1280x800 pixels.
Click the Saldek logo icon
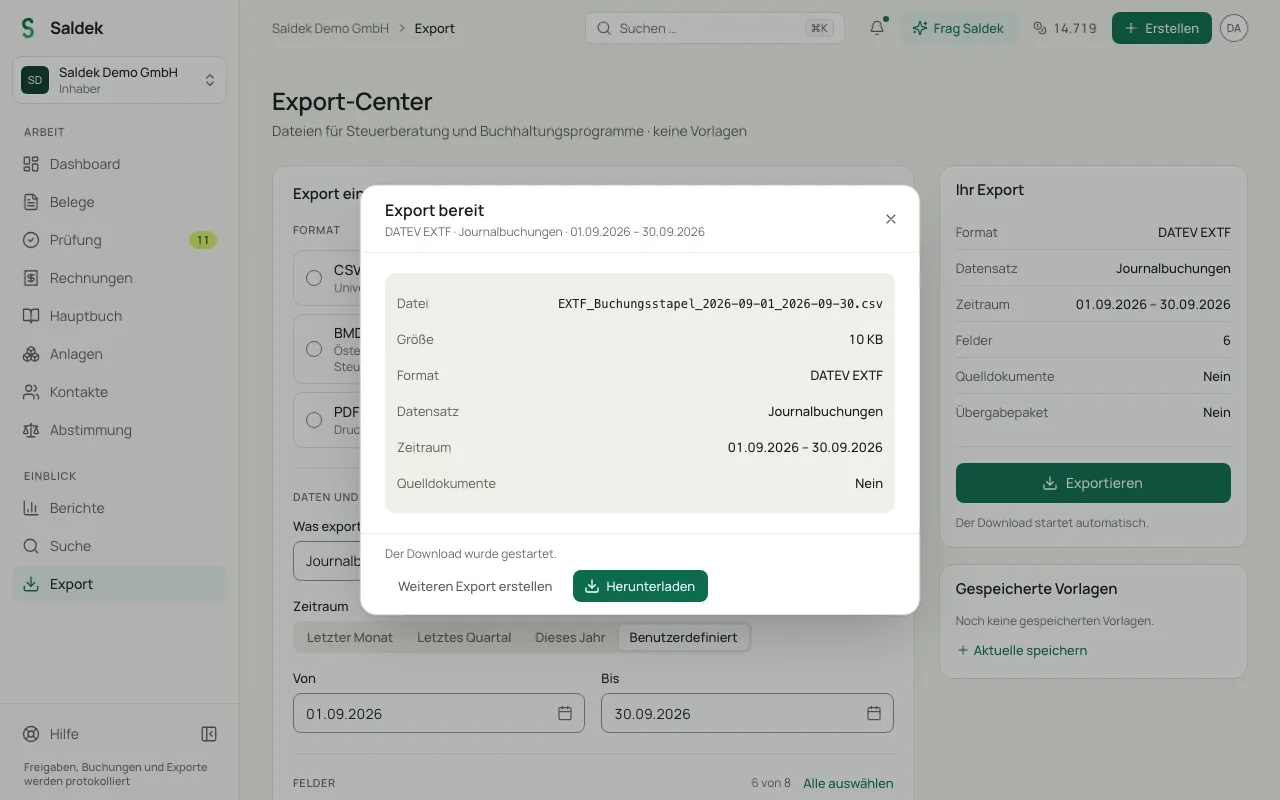click(28, 28)
